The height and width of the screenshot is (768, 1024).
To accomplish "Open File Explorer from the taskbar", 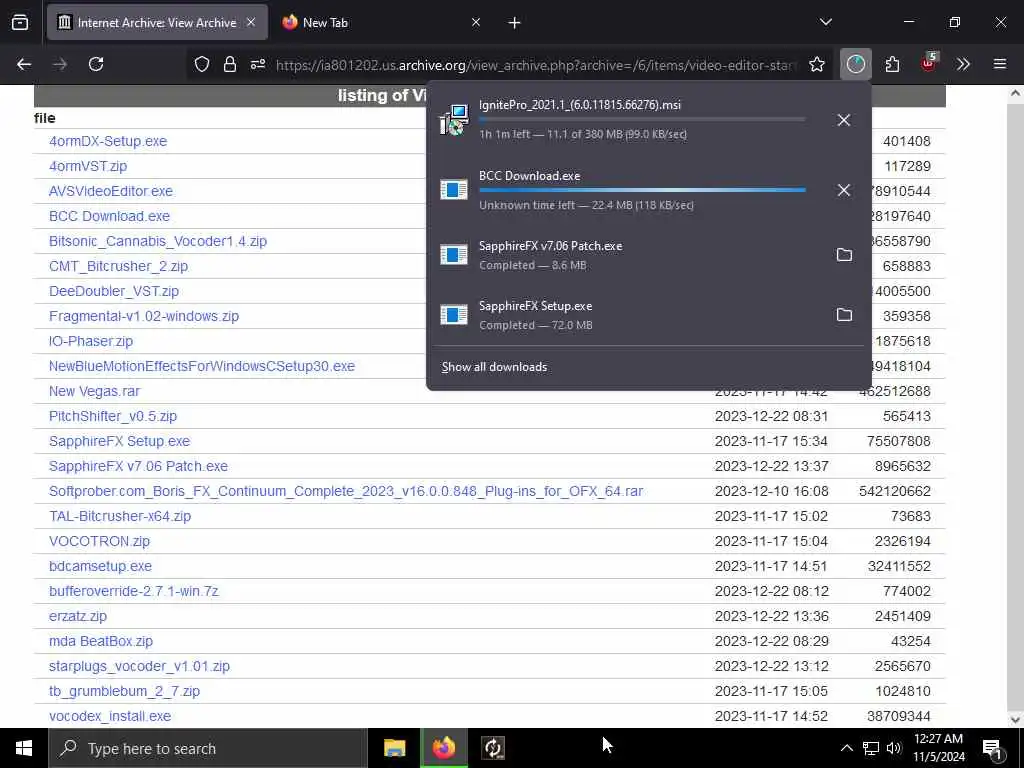I will tap(394, 748).
